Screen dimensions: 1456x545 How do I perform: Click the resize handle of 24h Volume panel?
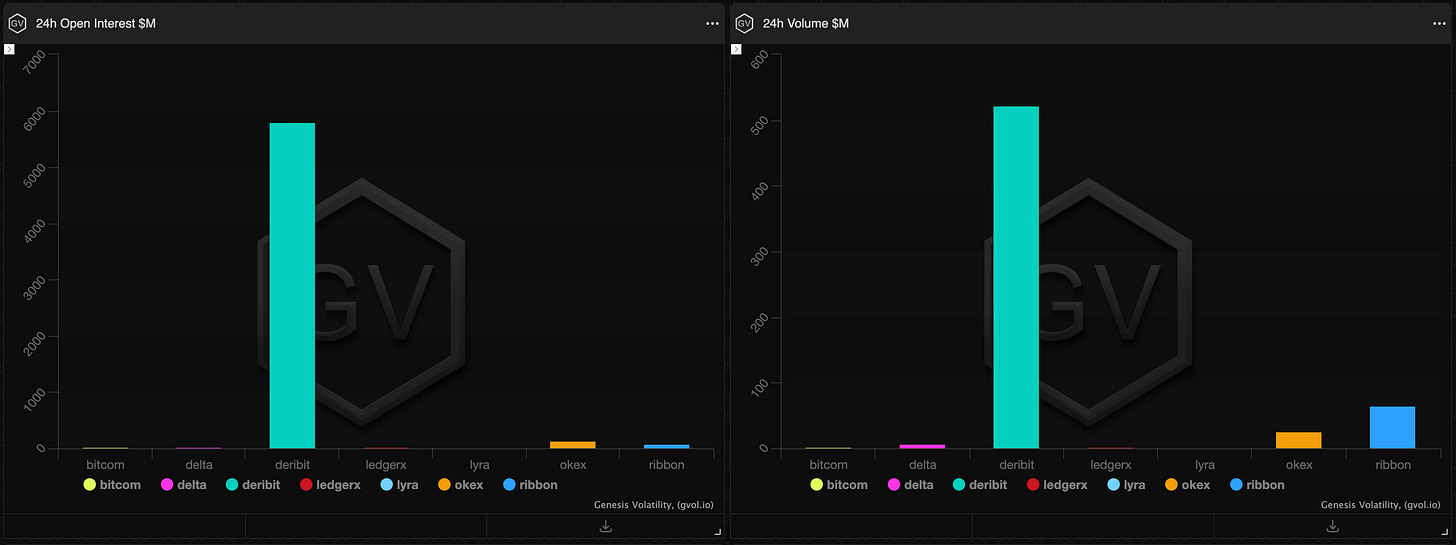(x=1444, y=534)
